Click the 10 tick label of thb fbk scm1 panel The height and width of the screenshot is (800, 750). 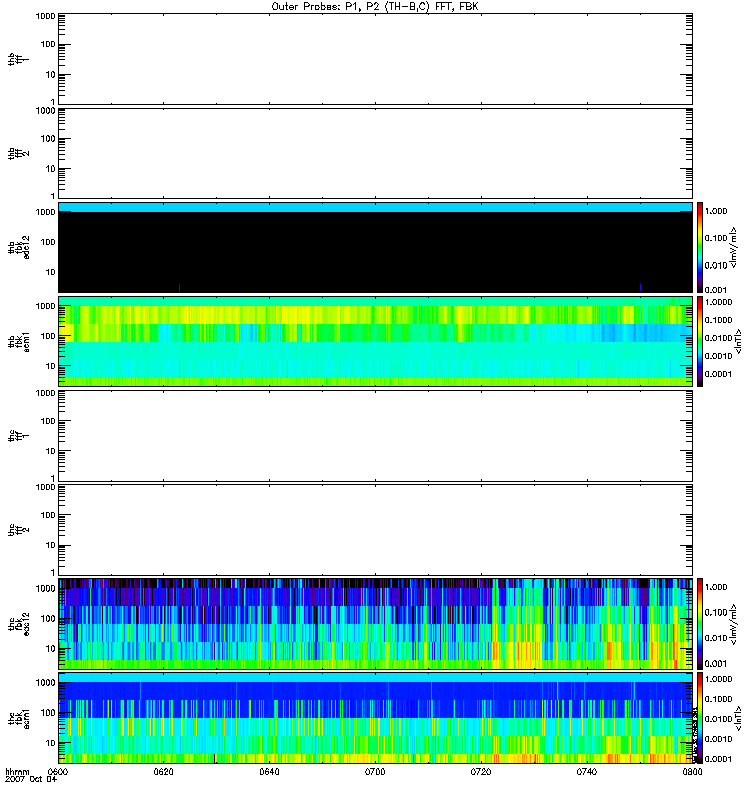pyautogui.click(x=51, y=366)
